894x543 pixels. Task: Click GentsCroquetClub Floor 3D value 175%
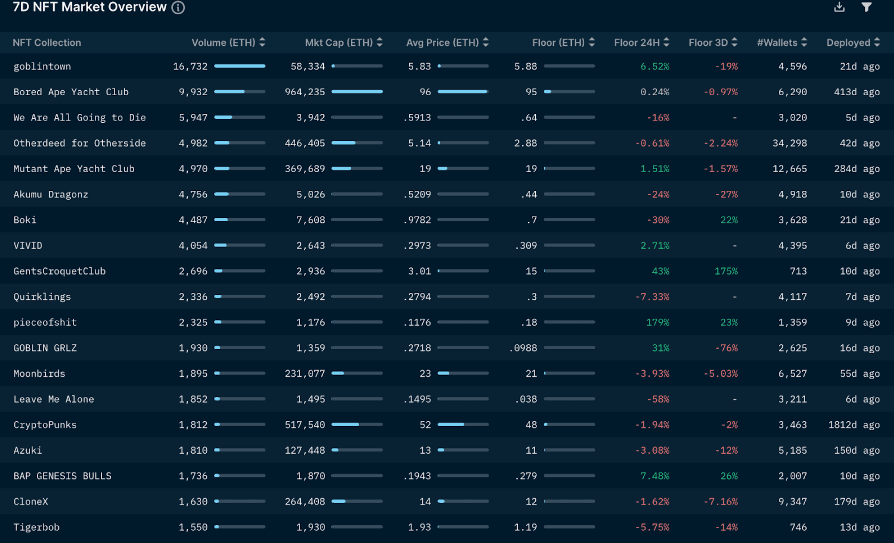coord(726,271)
